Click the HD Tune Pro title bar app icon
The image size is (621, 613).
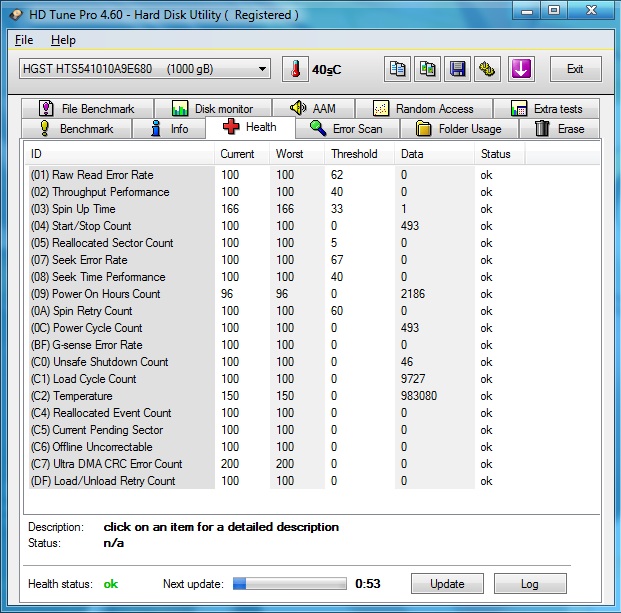coord(16,15)
